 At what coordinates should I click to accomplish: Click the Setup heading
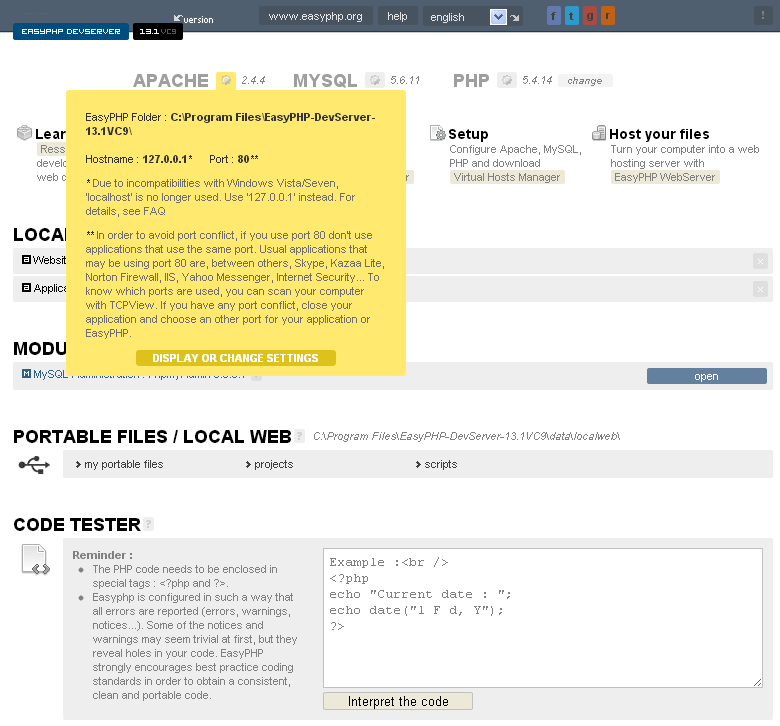click(x=468, y=134)
